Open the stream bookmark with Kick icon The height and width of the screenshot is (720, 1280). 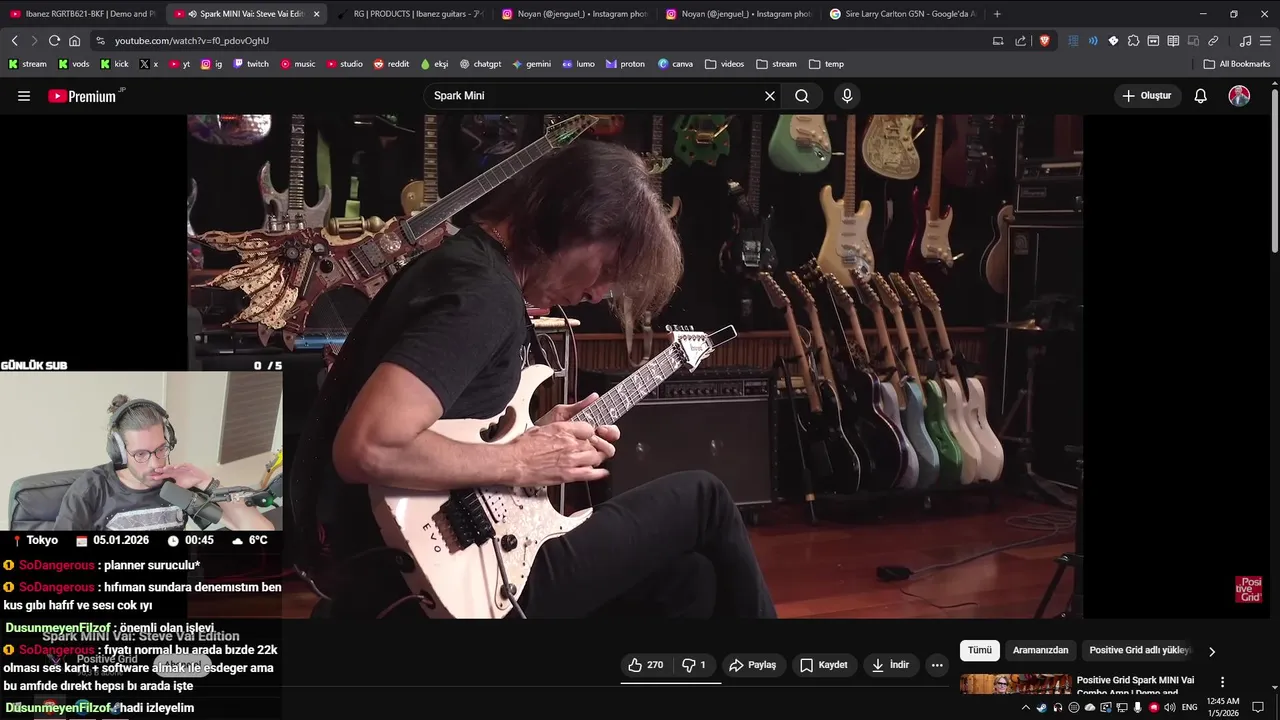[27, 64]
